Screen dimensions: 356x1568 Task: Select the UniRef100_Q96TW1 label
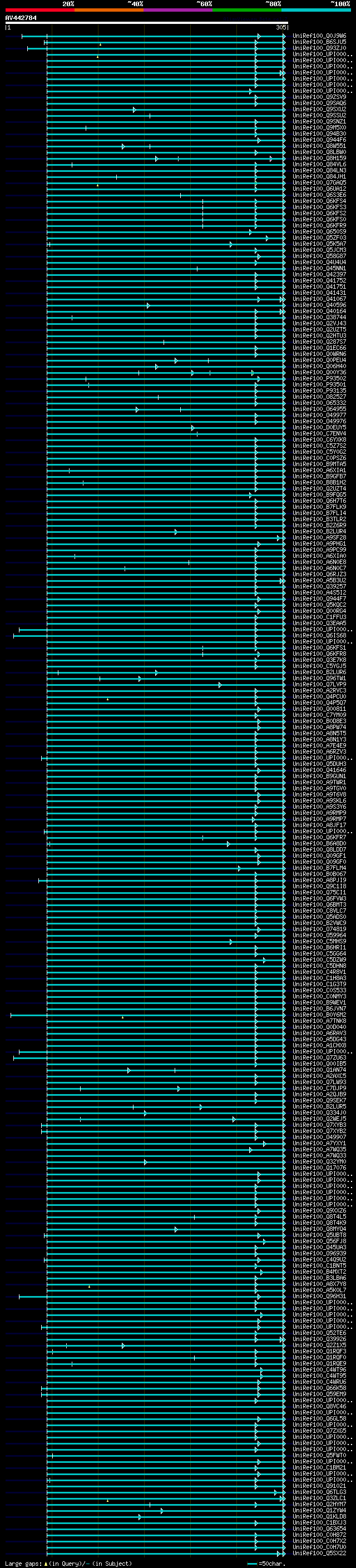pos(319,678)
